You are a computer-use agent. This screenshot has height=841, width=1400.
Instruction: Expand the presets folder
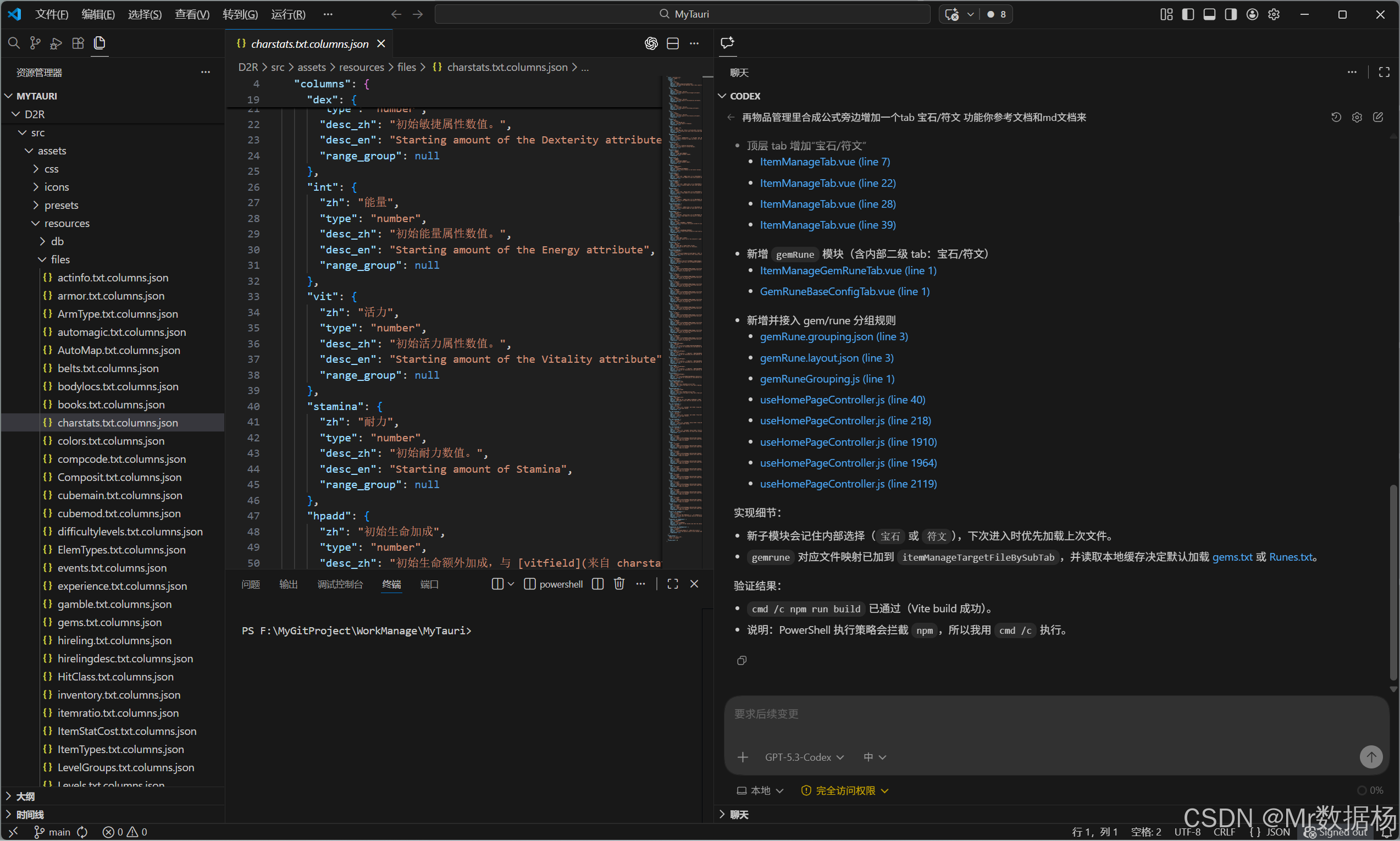tap(61, 205)
